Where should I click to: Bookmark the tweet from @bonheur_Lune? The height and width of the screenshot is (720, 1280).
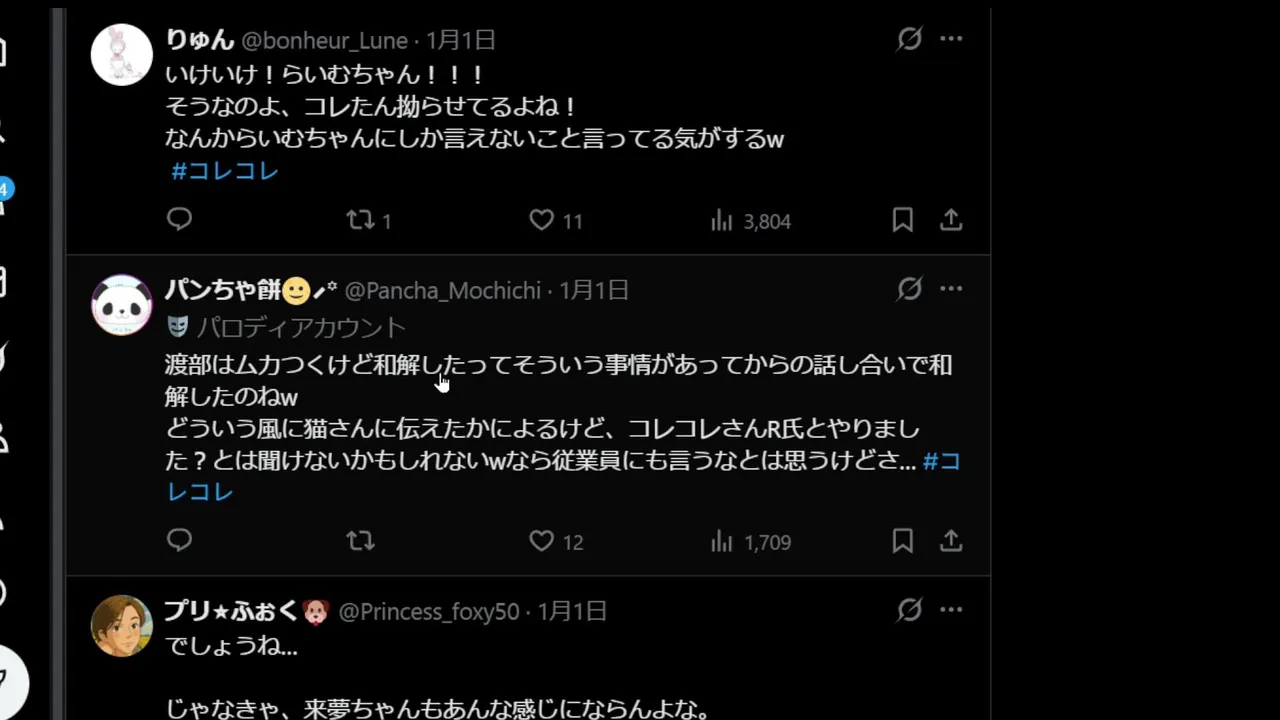[902, 220]
